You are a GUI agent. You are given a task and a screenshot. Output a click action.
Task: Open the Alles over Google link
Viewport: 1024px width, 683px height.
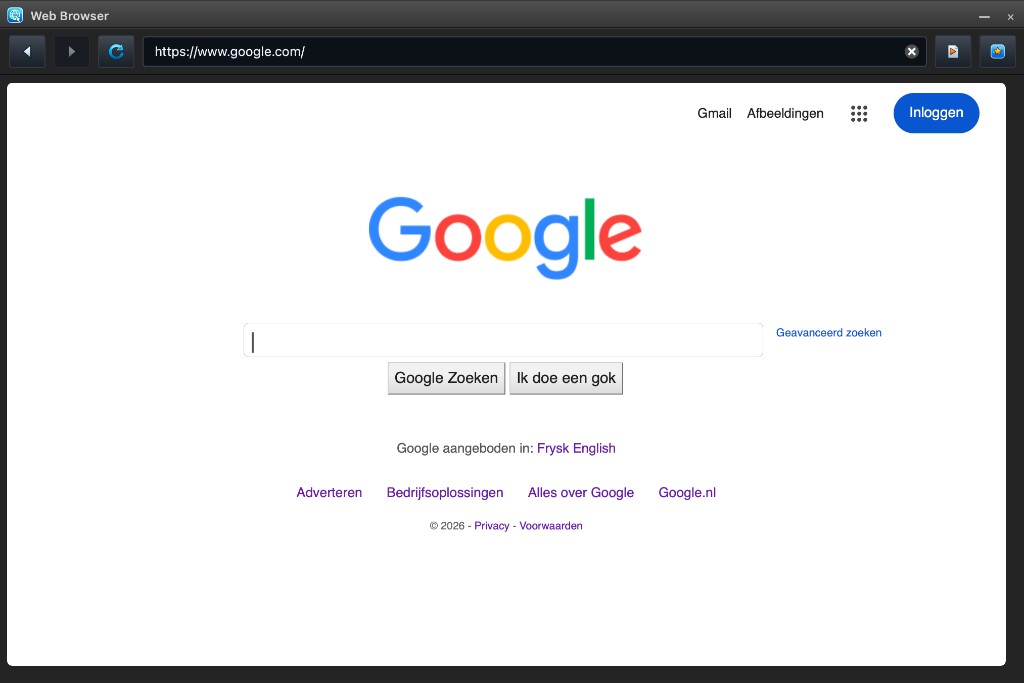tap(581, 492)
